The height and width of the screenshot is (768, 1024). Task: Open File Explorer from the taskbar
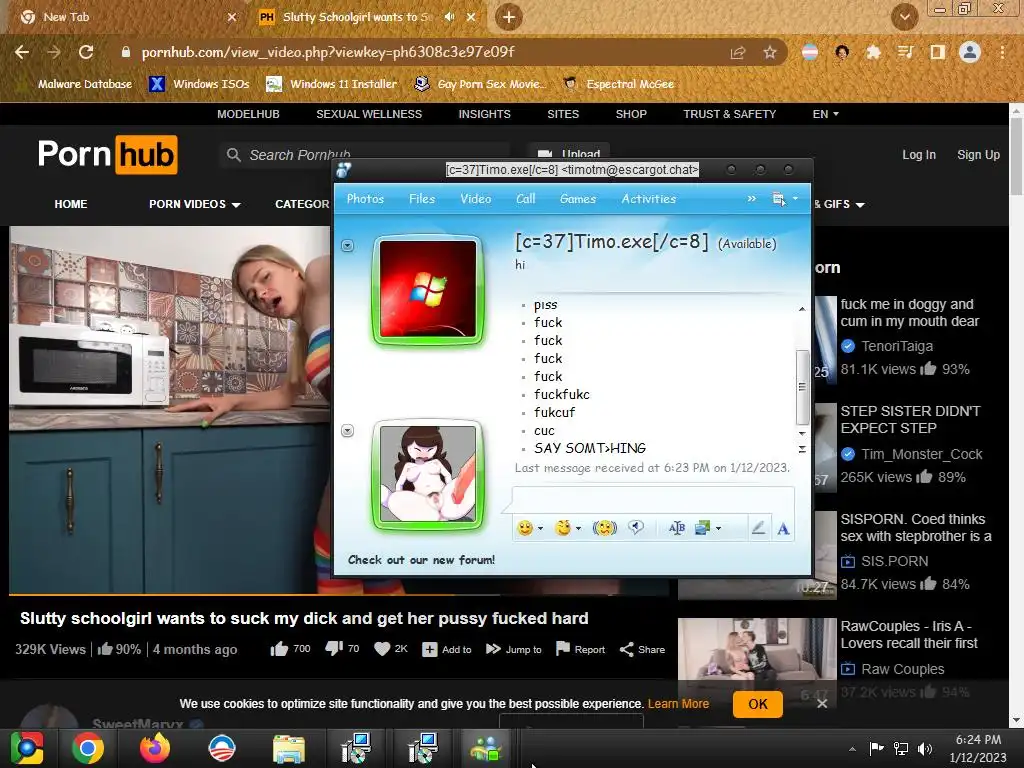tap(289, 748)
